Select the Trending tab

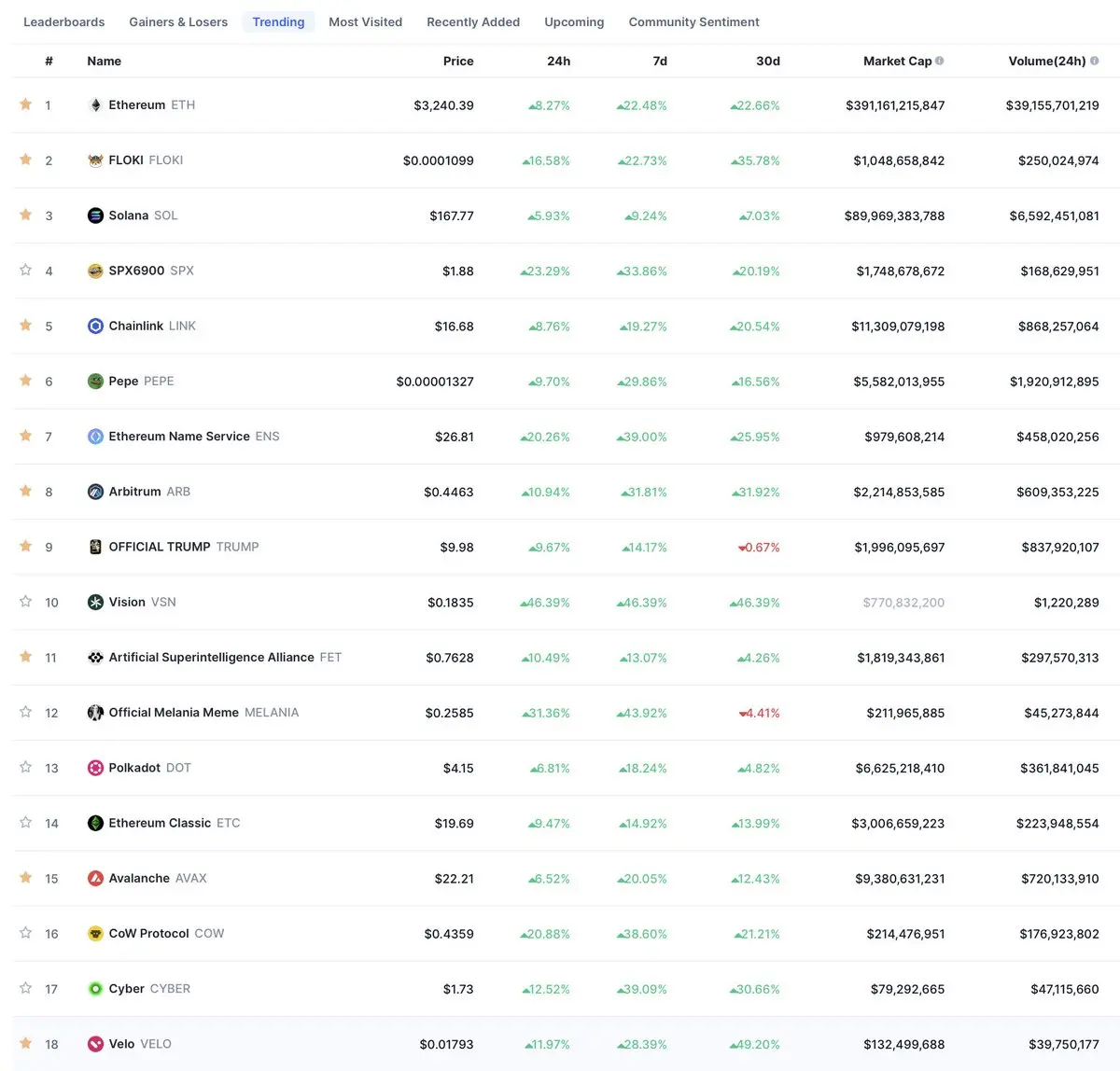(x=278, y=21)
